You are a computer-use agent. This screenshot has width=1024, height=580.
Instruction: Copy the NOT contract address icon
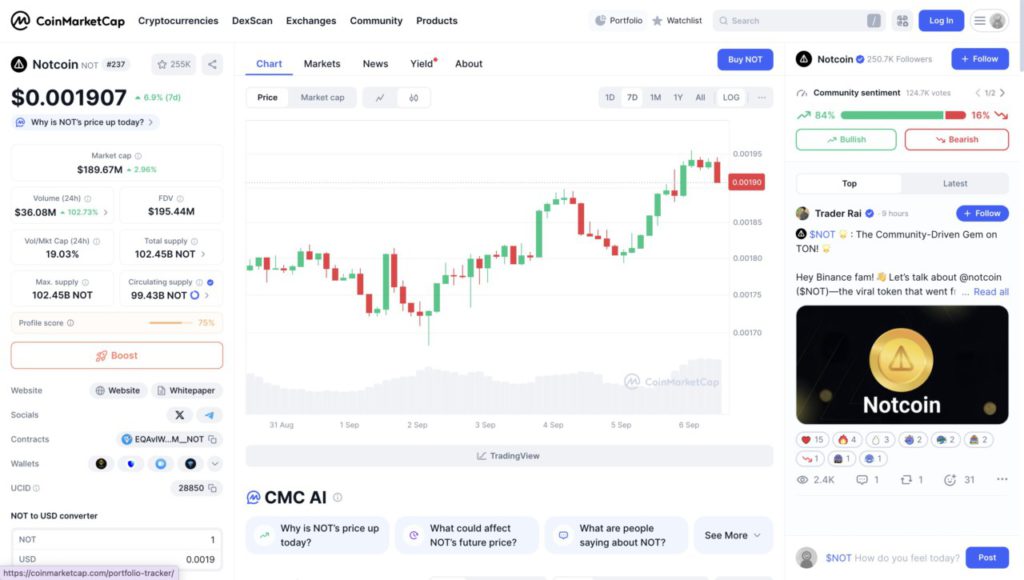coord(213,439)
